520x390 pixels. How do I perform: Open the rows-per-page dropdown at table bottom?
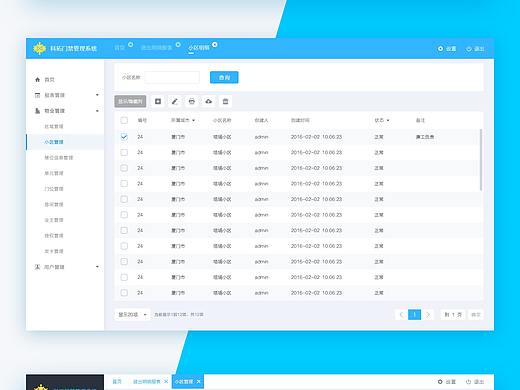[132, 315]
